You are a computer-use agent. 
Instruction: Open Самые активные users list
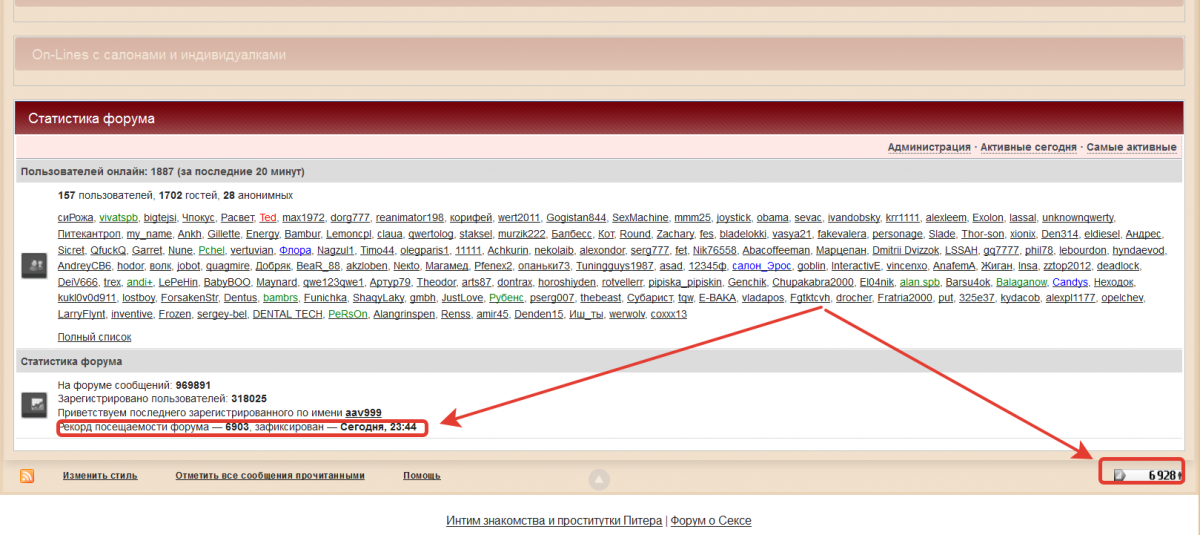tap(1131, 147)
